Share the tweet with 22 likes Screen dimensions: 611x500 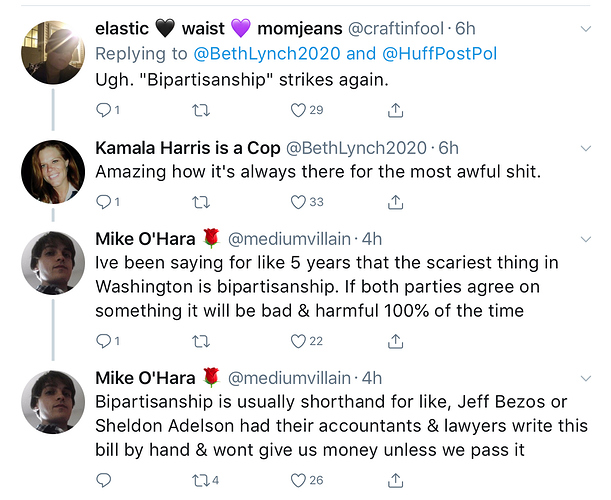pos(395,341)
